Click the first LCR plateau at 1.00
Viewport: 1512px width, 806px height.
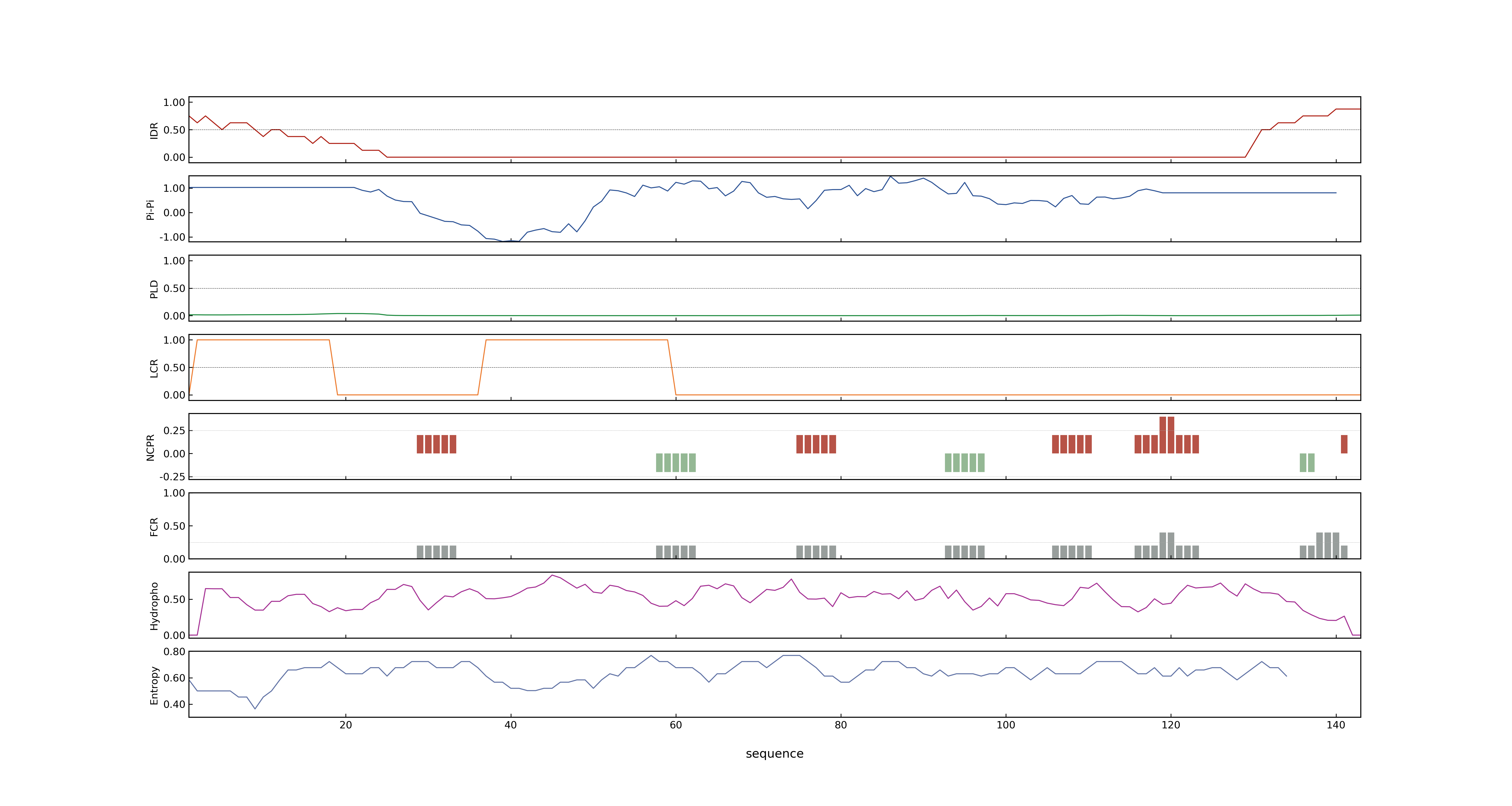pyautogui.click(x=263, y=340)
